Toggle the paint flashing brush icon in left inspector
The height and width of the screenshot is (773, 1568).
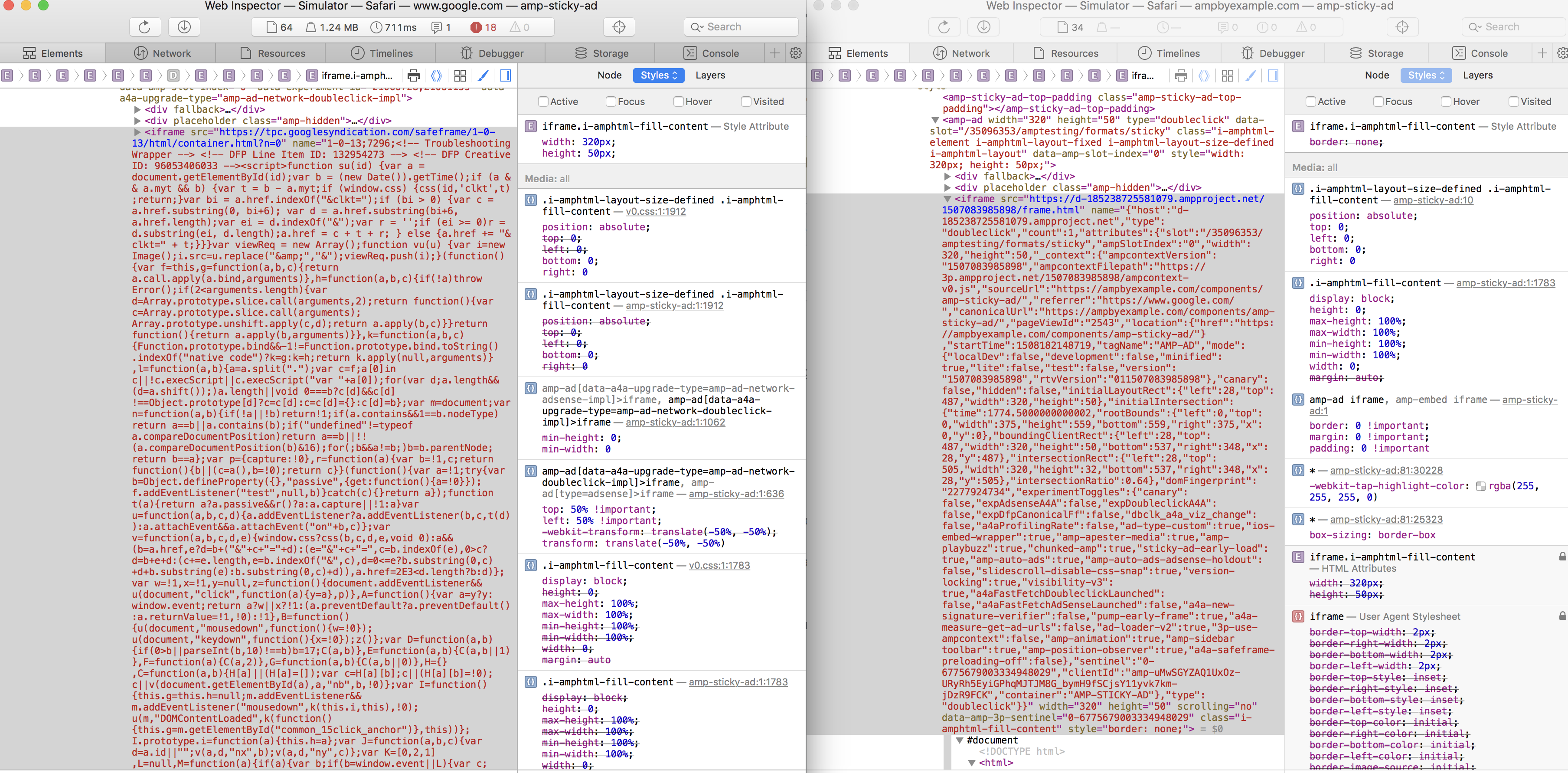point(483,75)
